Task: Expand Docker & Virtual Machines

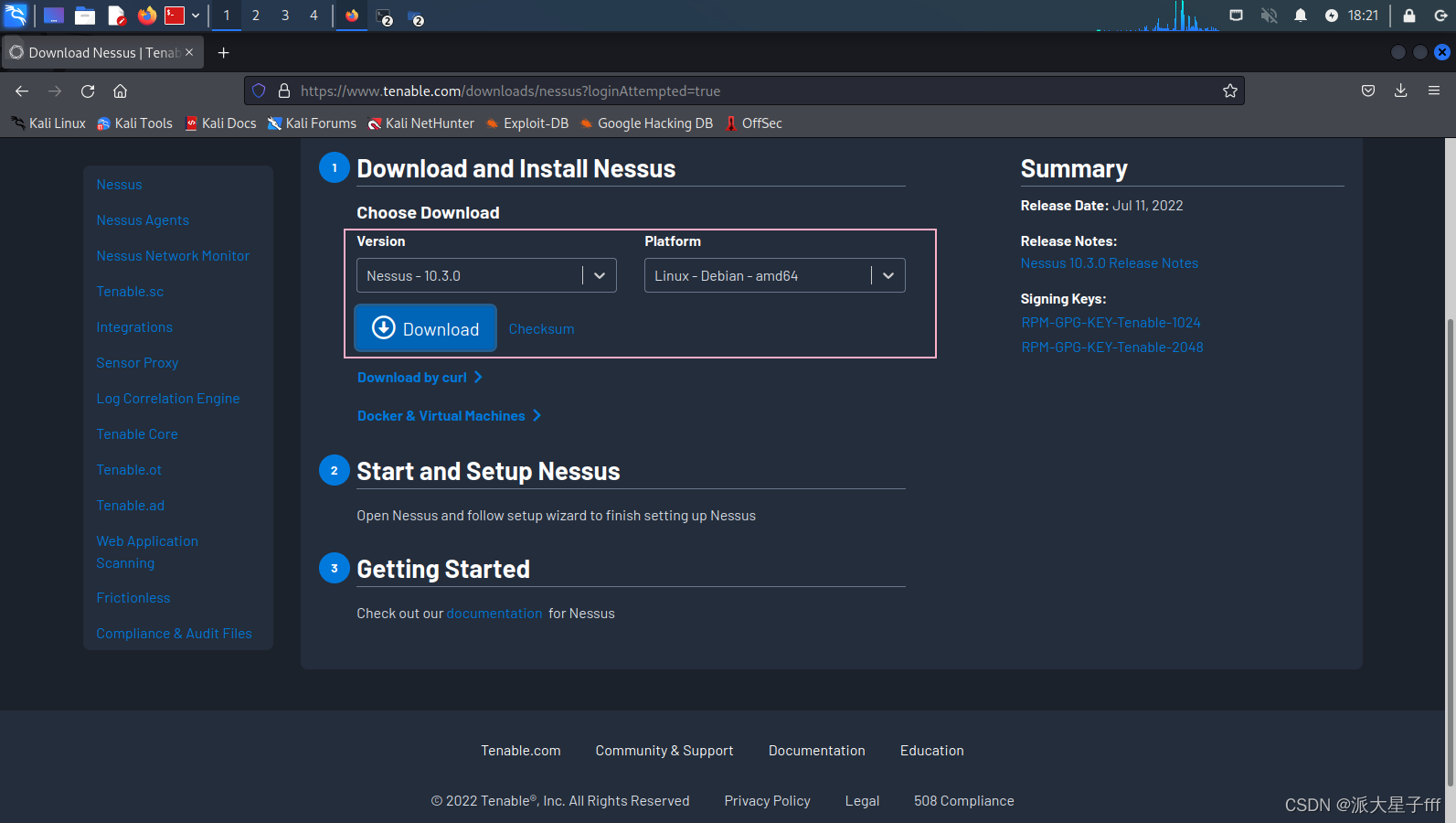Action: pos(449,416)
